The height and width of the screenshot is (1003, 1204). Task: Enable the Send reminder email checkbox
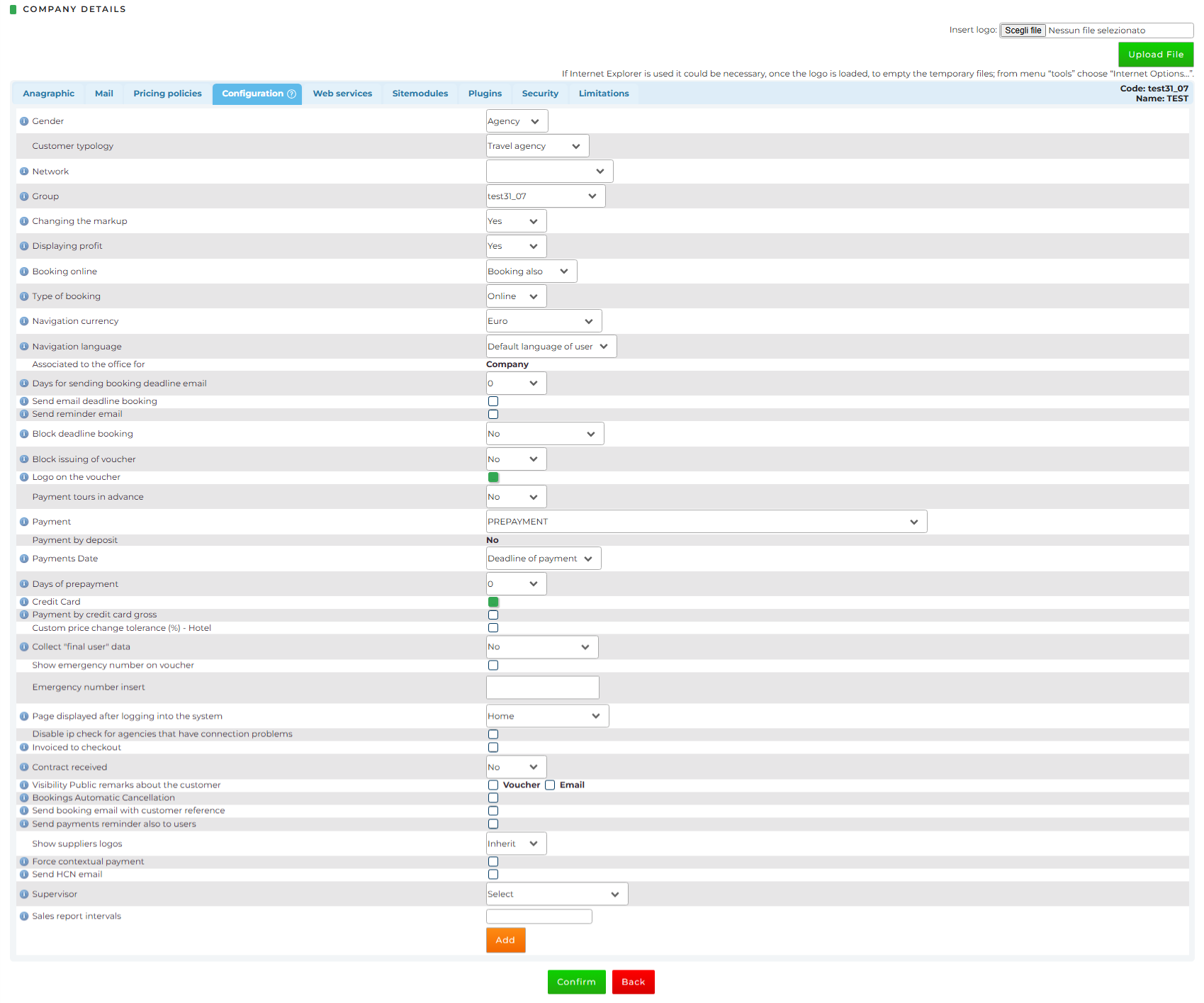(493, 415)
